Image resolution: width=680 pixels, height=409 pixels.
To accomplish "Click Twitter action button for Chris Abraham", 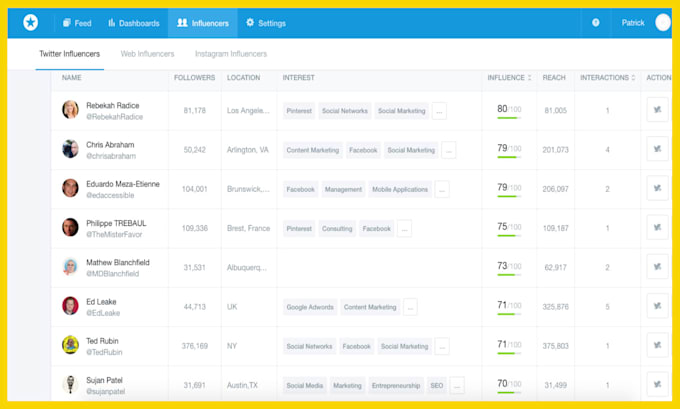I will tap(657, 149).
